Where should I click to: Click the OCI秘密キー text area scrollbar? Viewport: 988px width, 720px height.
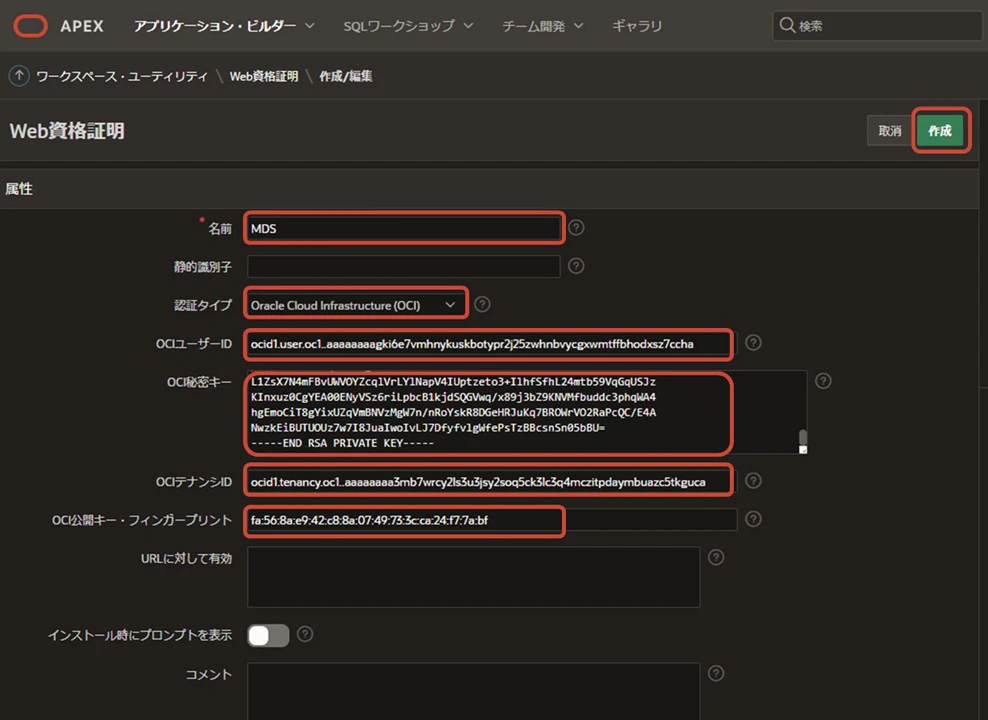[803, 437]
